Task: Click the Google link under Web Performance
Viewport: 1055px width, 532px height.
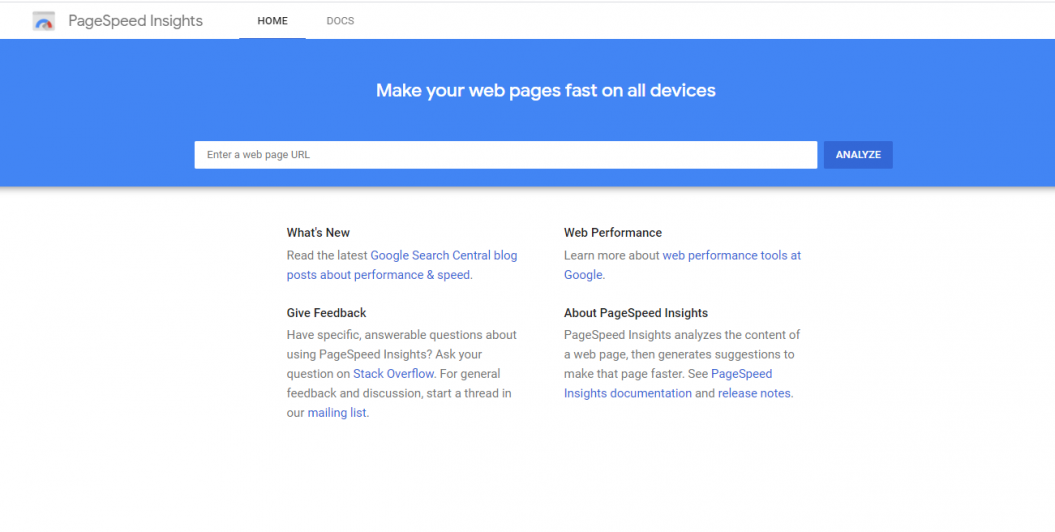Action: point(583,275)
